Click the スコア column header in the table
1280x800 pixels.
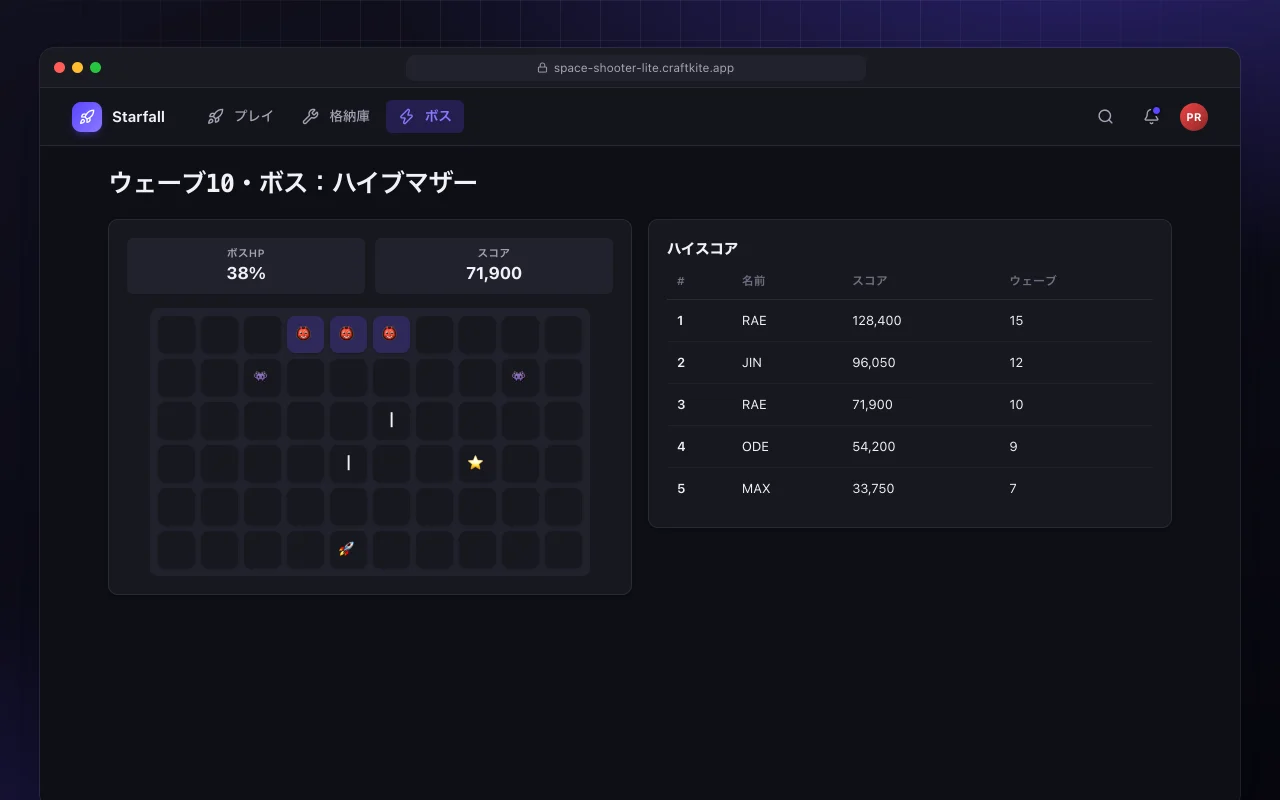tap(870, 281)
